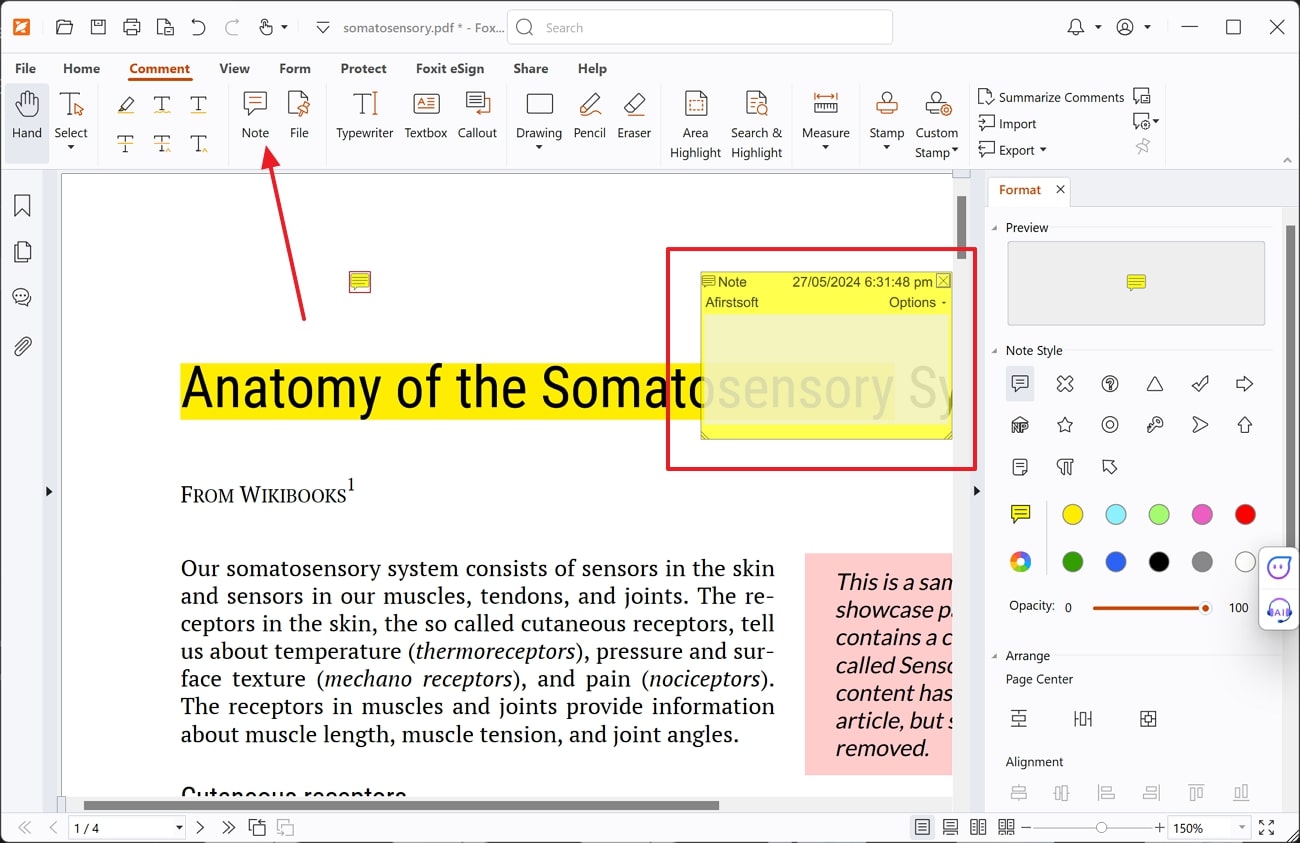The width and height of the screenshot is (1300, 843).
Task: Expand the Drawing tools dropdown
Action: pyautogui.click(x=539, y=148)
